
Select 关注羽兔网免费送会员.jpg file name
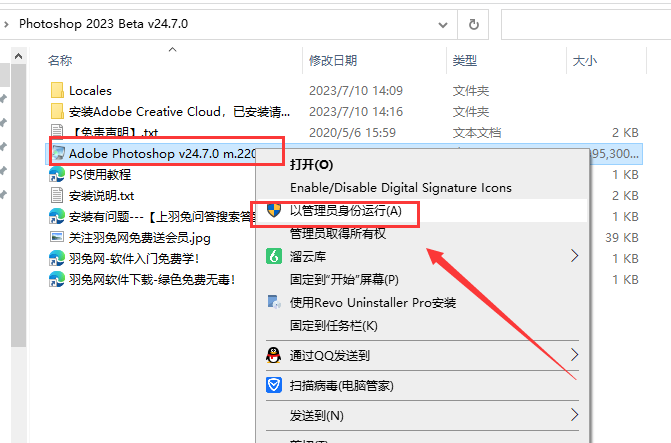pos(140,238)
